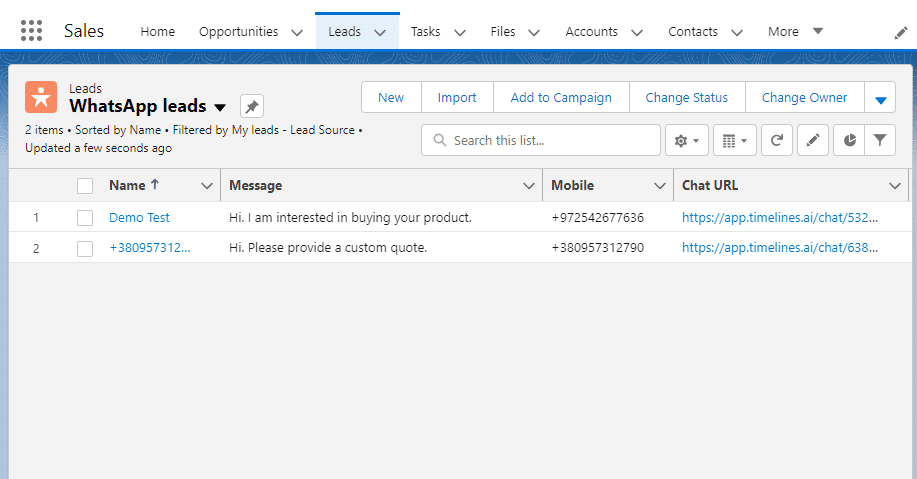This screenshot has height=479, width=917.
Task: Open WhatsApp leads list view picker
Action: [x=220, y=108]
